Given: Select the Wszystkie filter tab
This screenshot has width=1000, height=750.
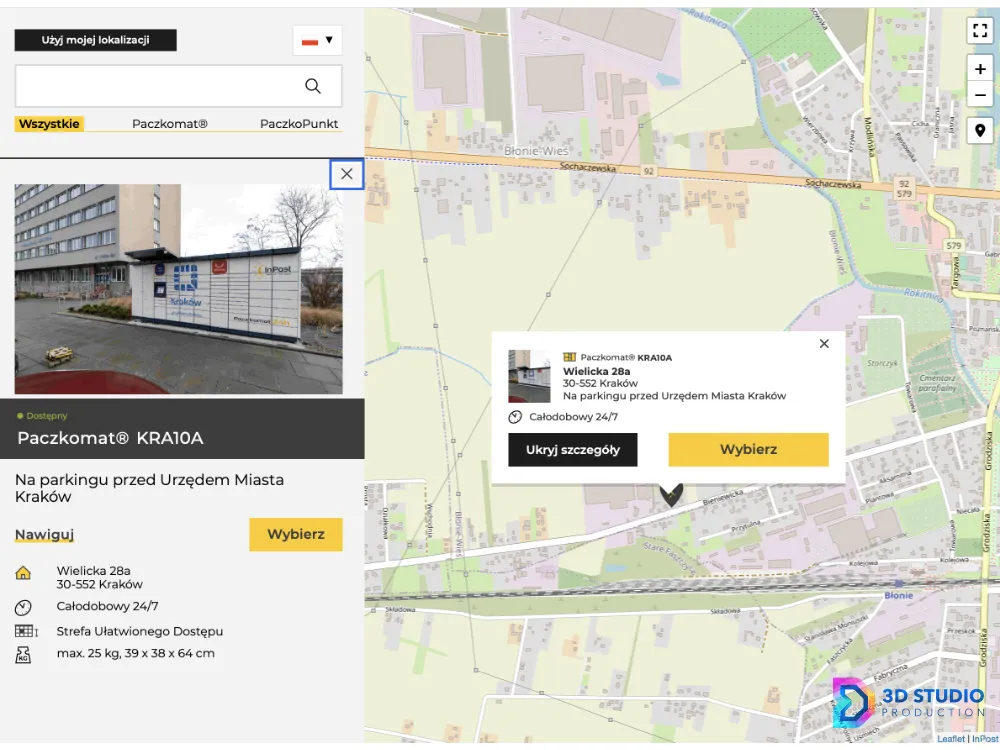Looking at the screenshot, I should tap(49, 124).
